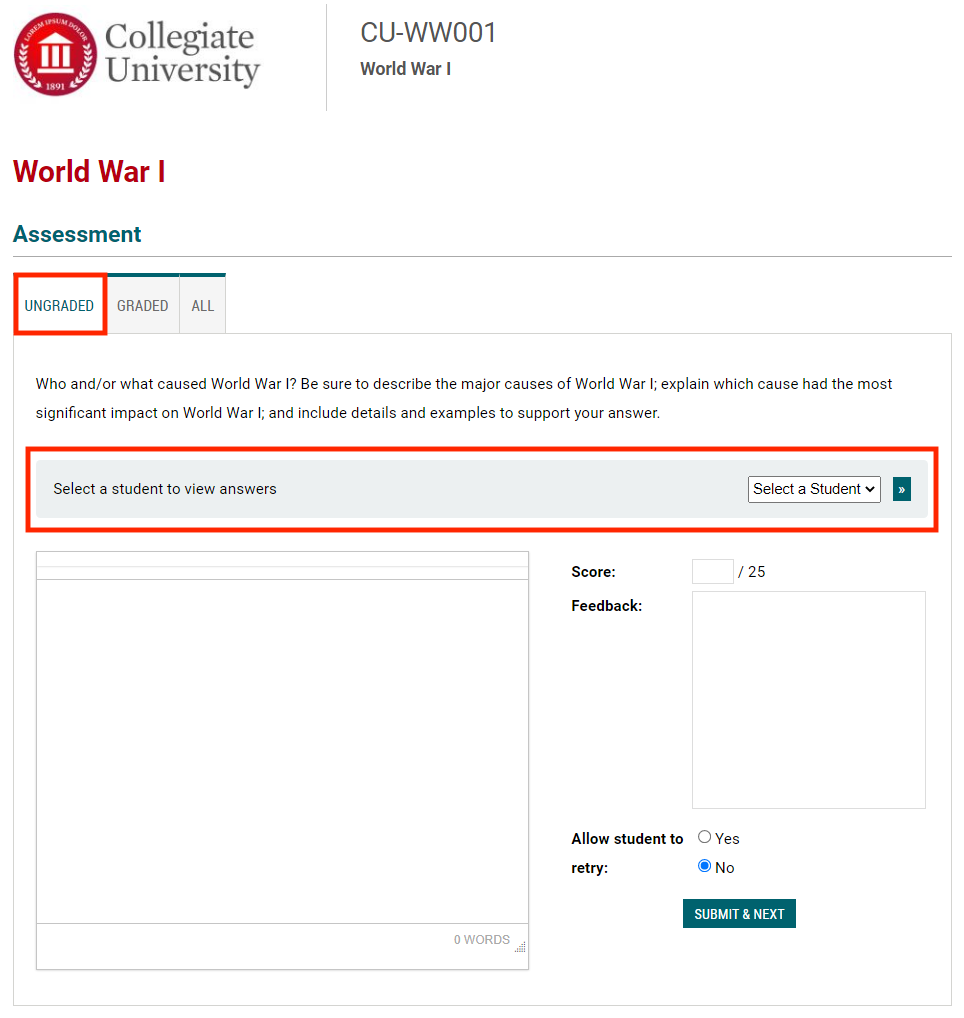Viewport: 964px width, 1018px height.
Task: Click the red World War I page title
Action: (x=89, y=172)
